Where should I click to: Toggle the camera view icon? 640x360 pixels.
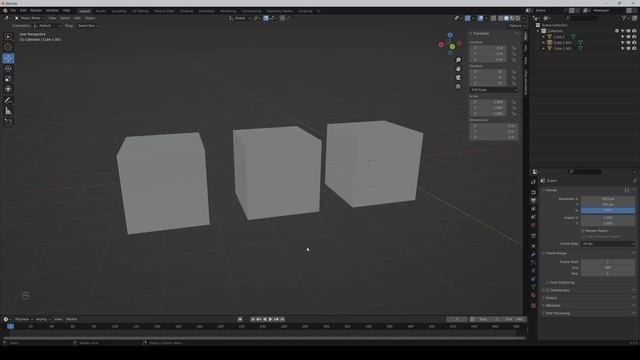[x=458, y=78]
